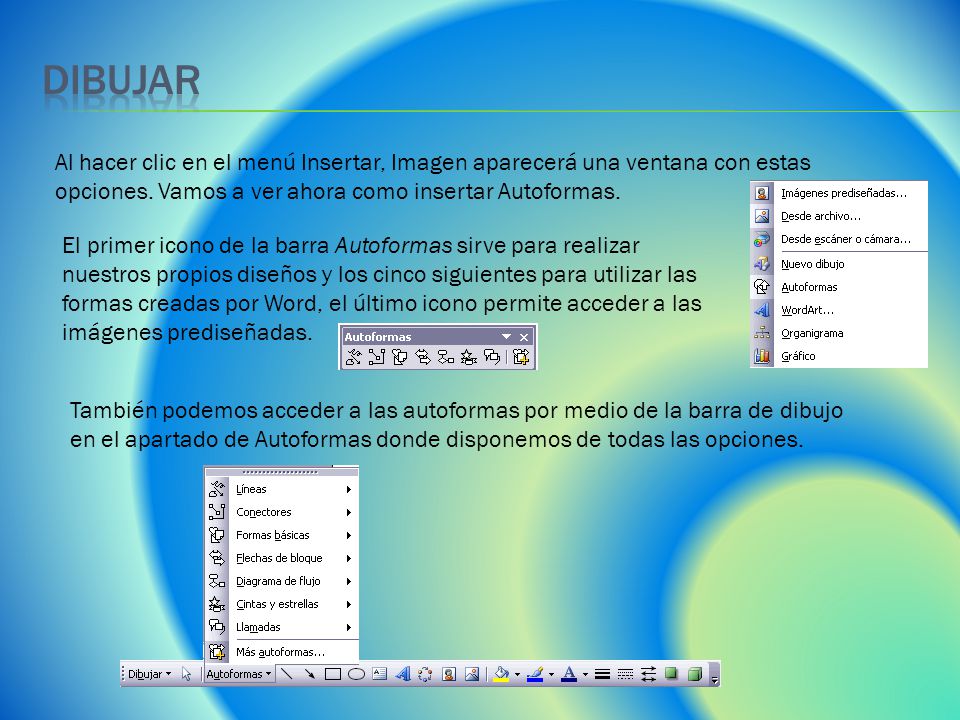The height and width of the screenshot is (720, 960).
Task: Choose Imágenes prediseñadas in the Imagen menu
Action: 839,193
